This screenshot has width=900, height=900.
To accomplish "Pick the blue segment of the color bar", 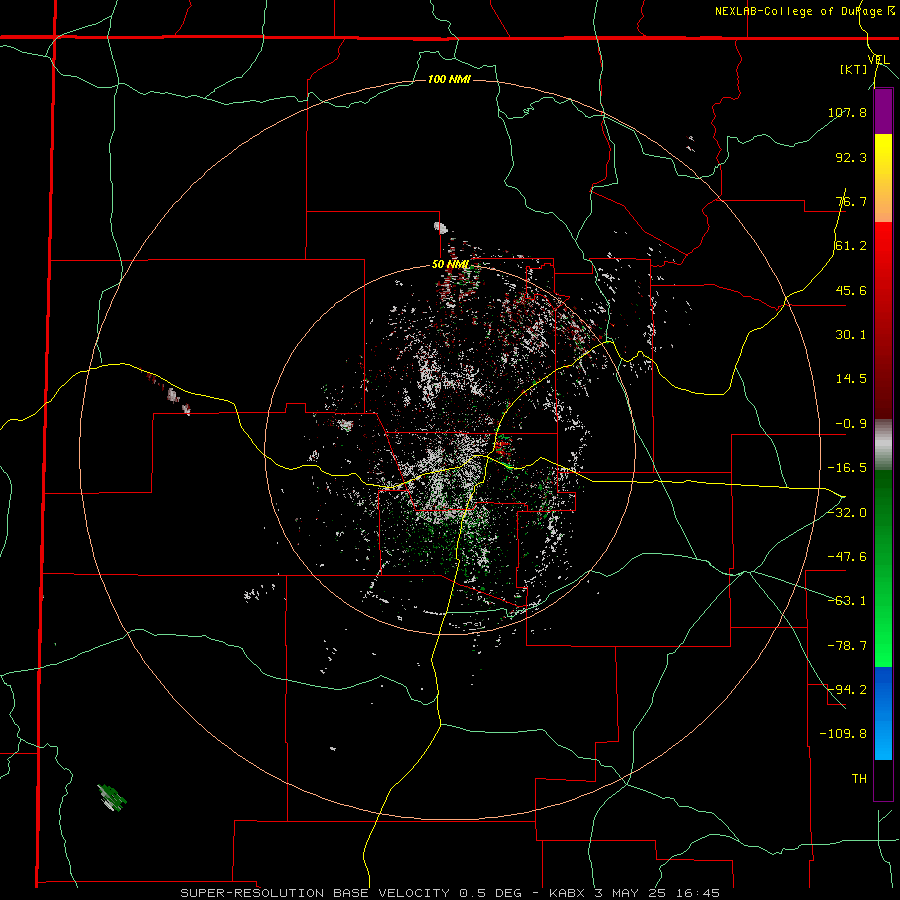I will 883,713.
